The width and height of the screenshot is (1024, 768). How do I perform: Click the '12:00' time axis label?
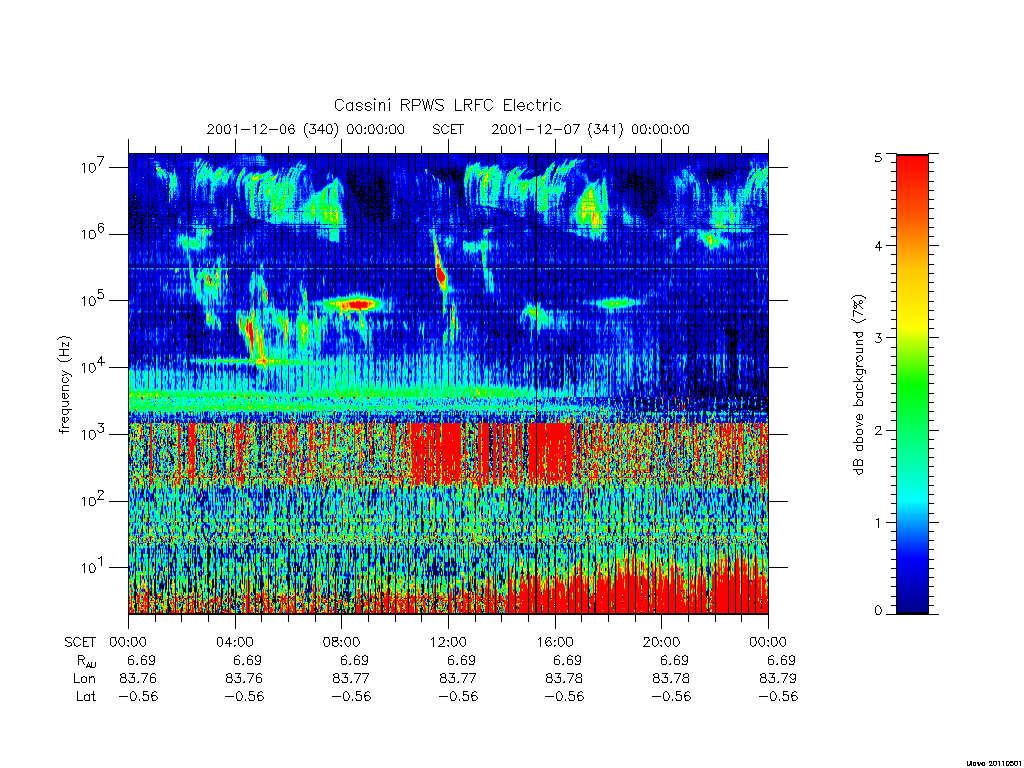point(448,642)
